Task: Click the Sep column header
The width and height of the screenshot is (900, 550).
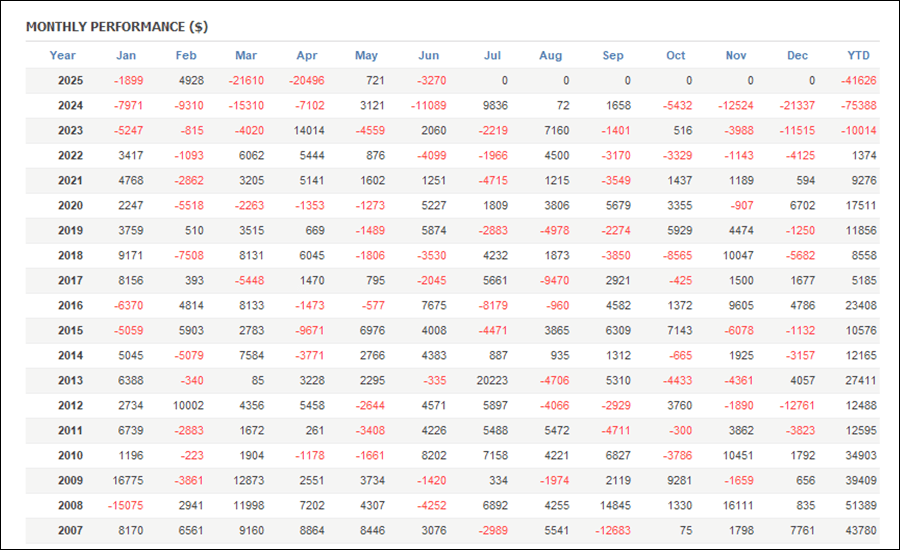Action: 612,56
